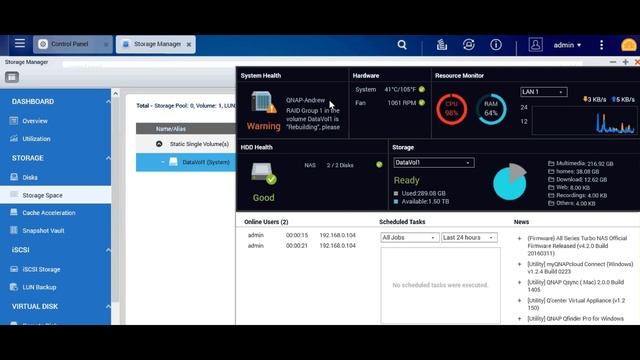Open the event notifications info icon
This screenshot has width=640, height=360.
pos(496,44)
